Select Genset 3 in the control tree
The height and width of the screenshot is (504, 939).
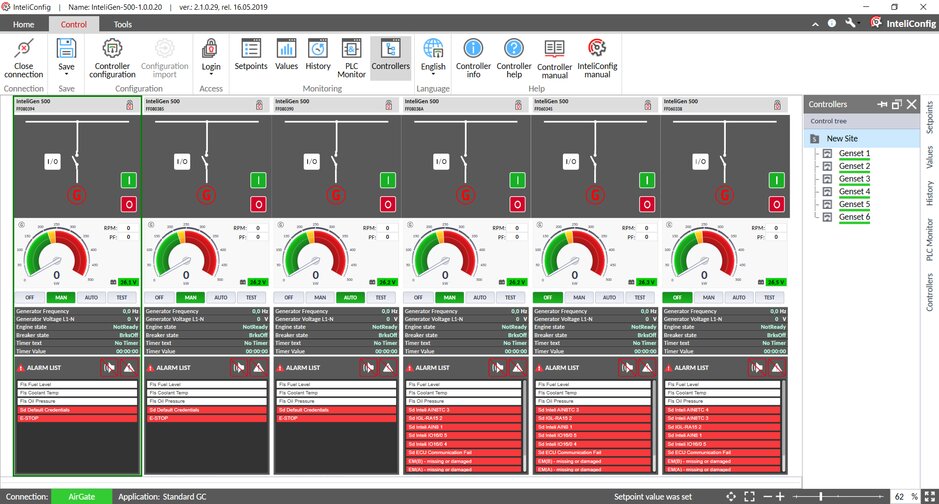click(x=854, y=178)
